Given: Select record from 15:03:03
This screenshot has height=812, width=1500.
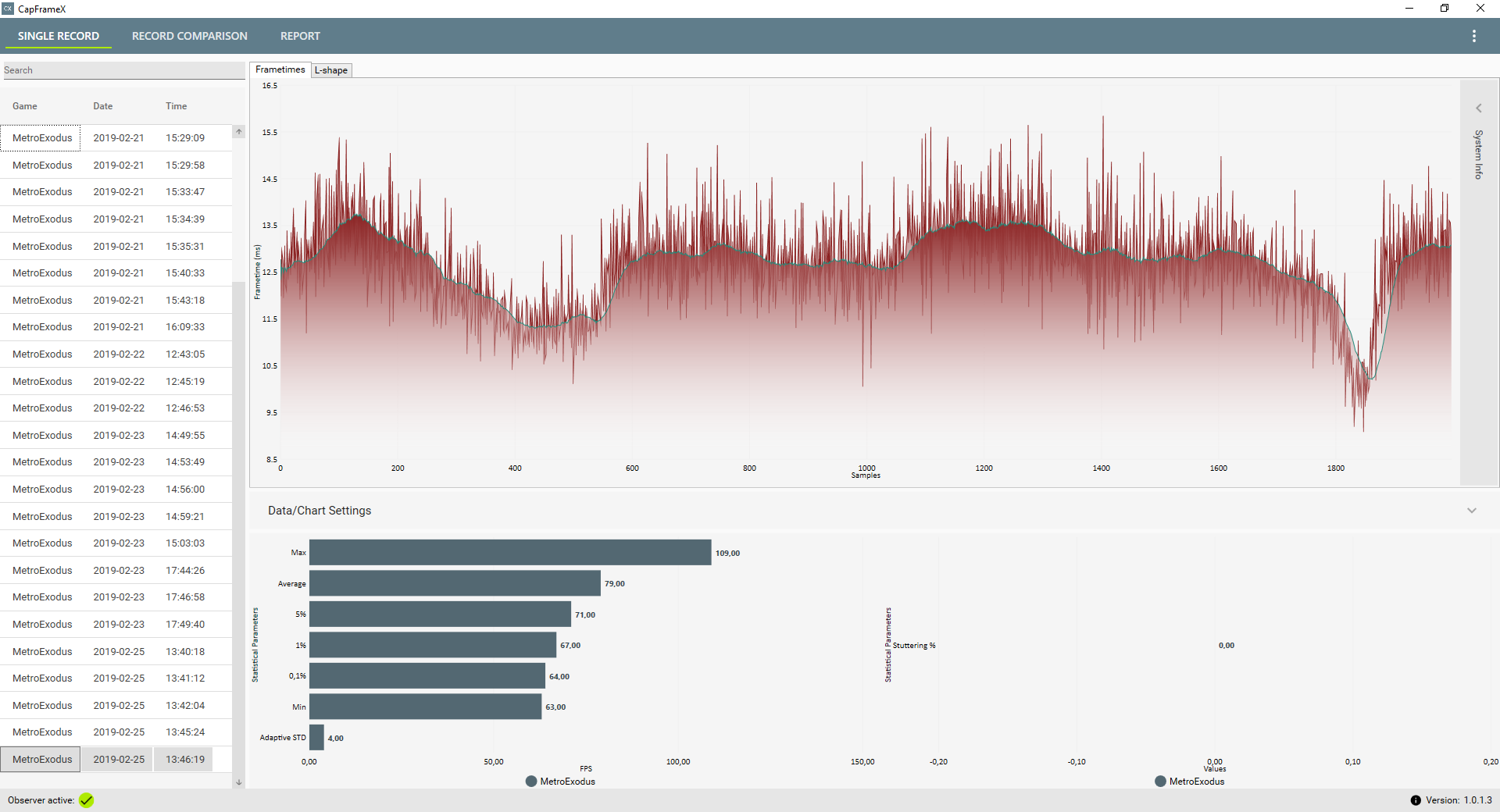Looking at the screenshot, I should (116, 543).
